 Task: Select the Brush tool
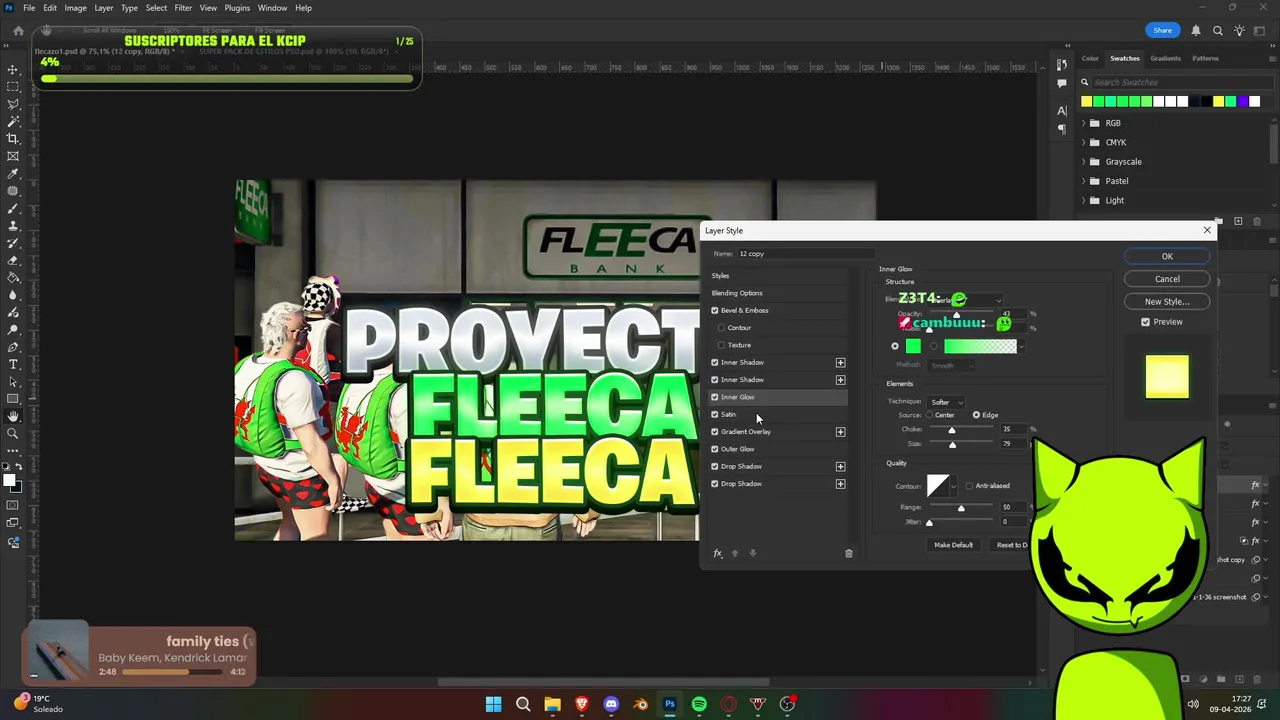[13, 208]
